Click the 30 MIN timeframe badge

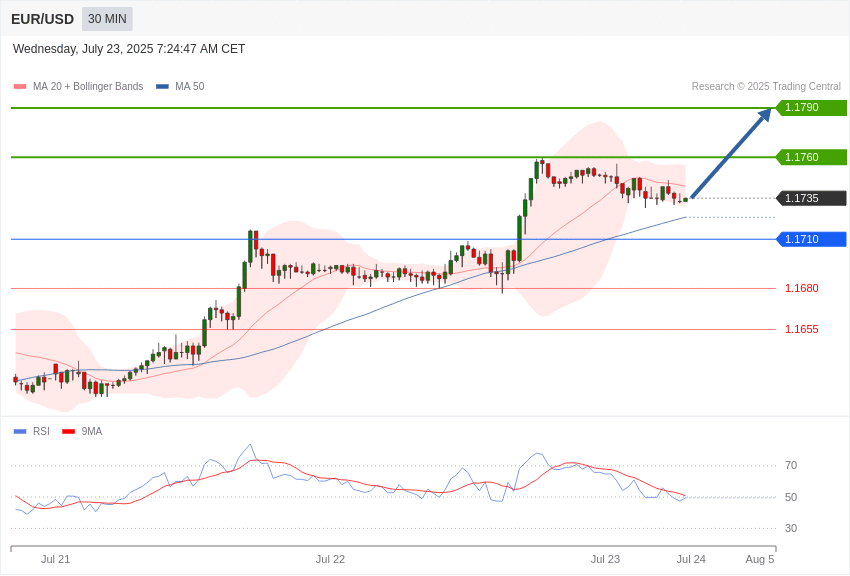point(107,19)
